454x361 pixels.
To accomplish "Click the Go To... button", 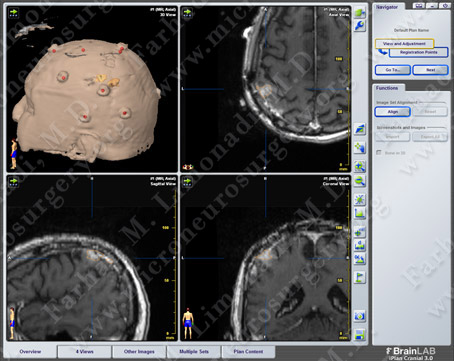I will [x=393, y=70].
